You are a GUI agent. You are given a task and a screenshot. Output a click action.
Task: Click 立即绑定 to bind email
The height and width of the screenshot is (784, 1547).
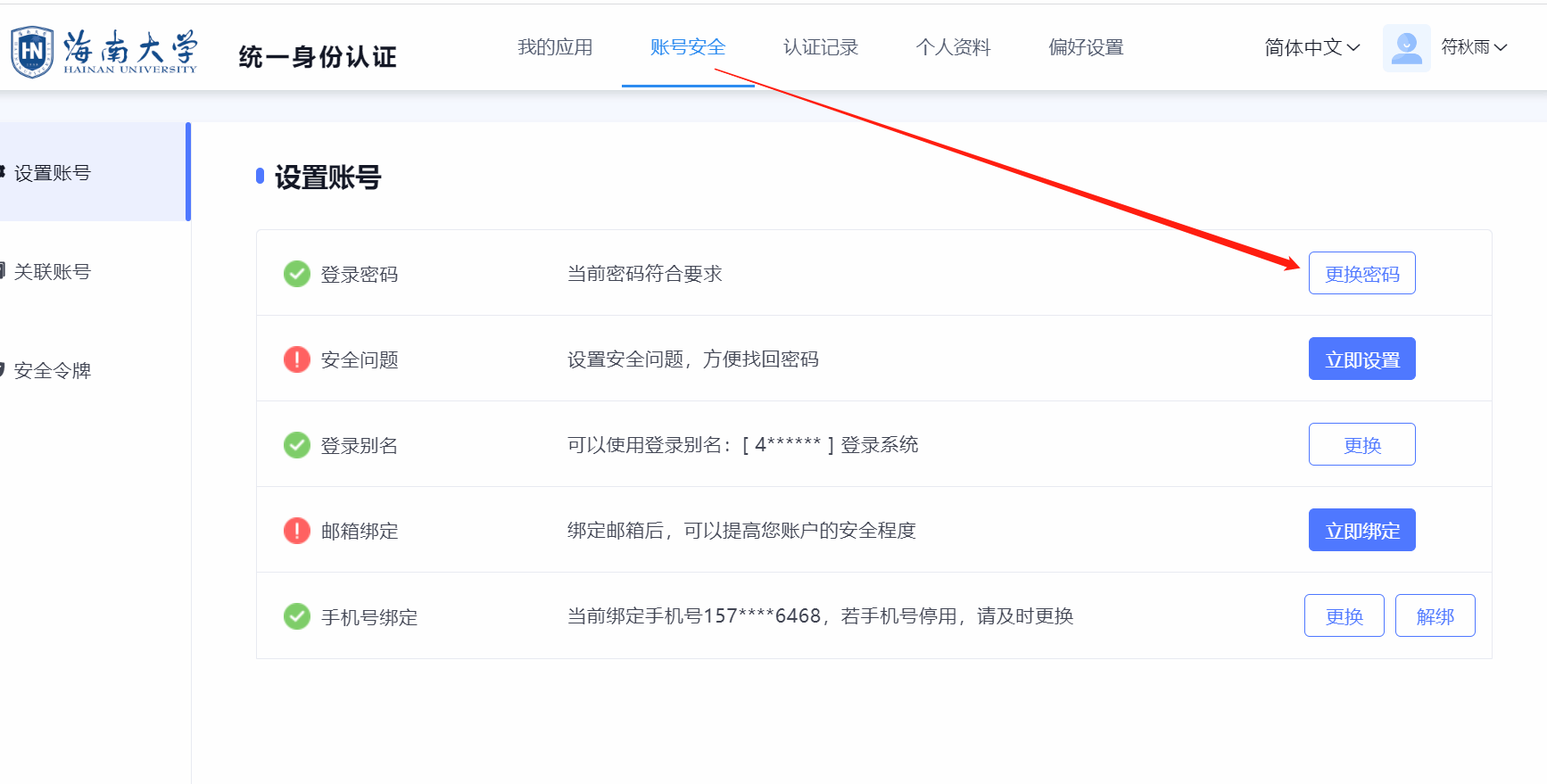click(1362, 530)
